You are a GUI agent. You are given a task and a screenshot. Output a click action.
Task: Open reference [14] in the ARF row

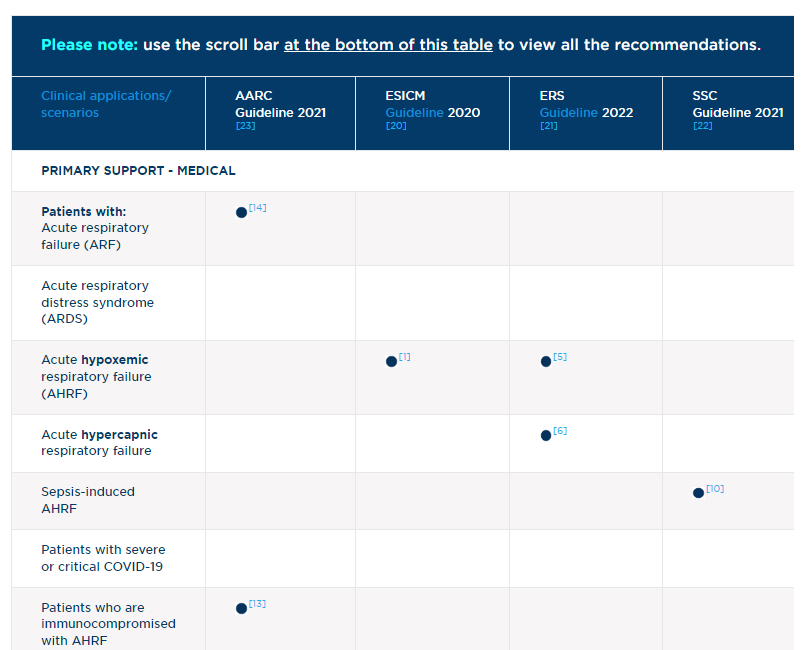tap(258, 208)
